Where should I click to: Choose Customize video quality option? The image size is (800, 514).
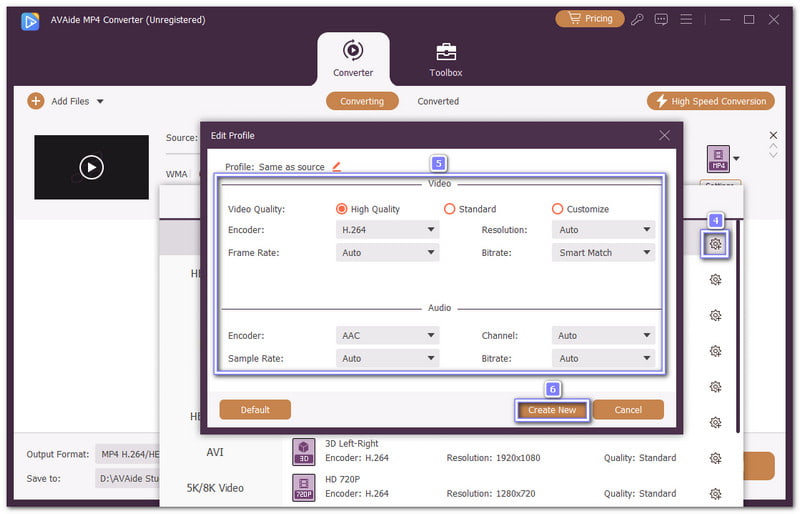pyautogui.click(x=558, y=209)
